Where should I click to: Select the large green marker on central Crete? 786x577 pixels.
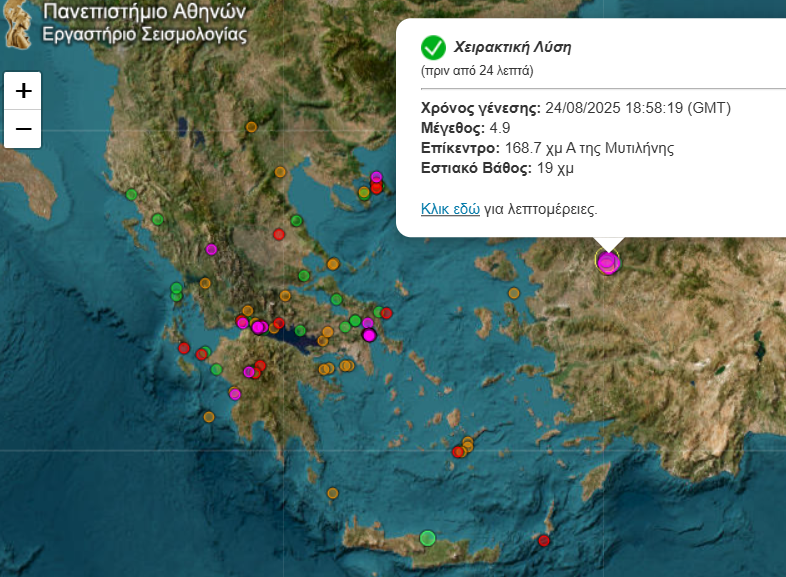click(427, 538)
